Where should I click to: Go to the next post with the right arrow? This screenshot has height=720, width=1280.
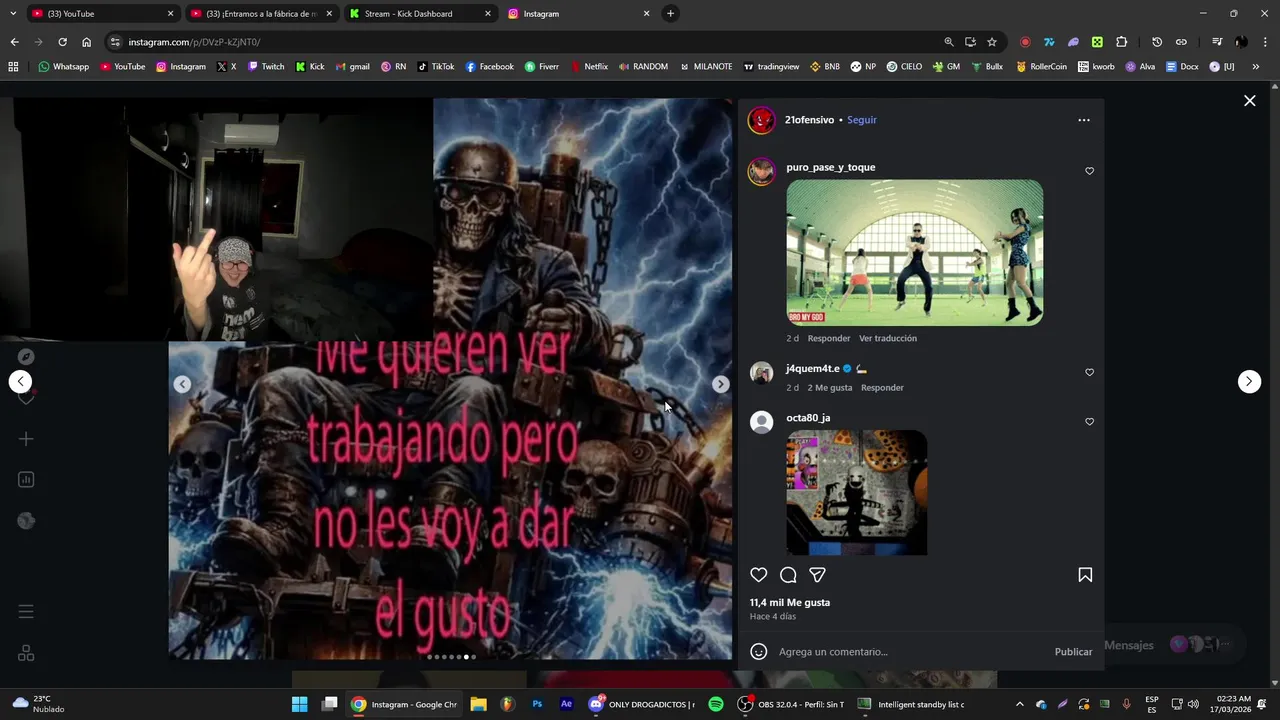[x=1249, y=381]
